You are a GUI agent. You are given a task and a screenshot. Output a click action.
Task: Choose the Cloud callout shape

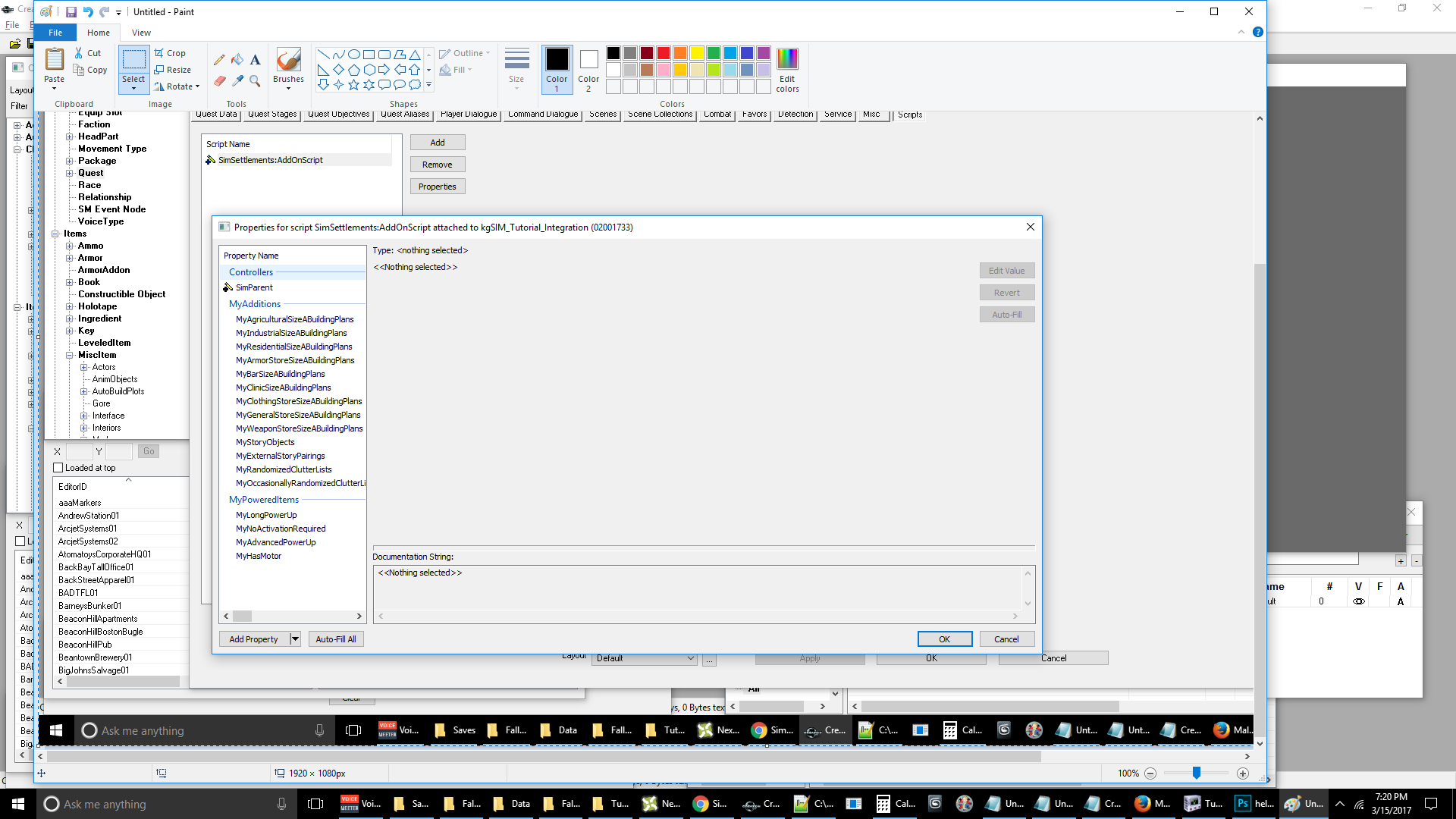click(x=415, y=85)
